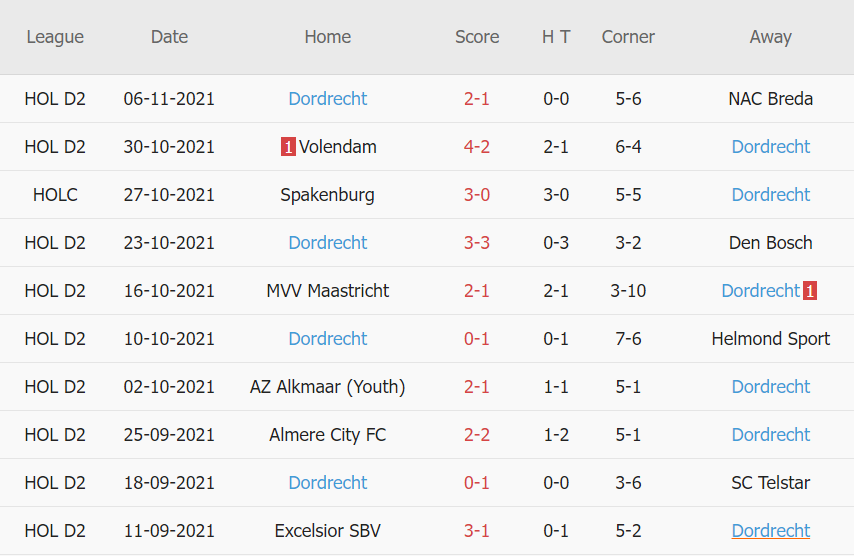Select the Excelsior SBV team name
Image resolution: width=854 pixels, height=556 pixels.
(x=327, y=531)
